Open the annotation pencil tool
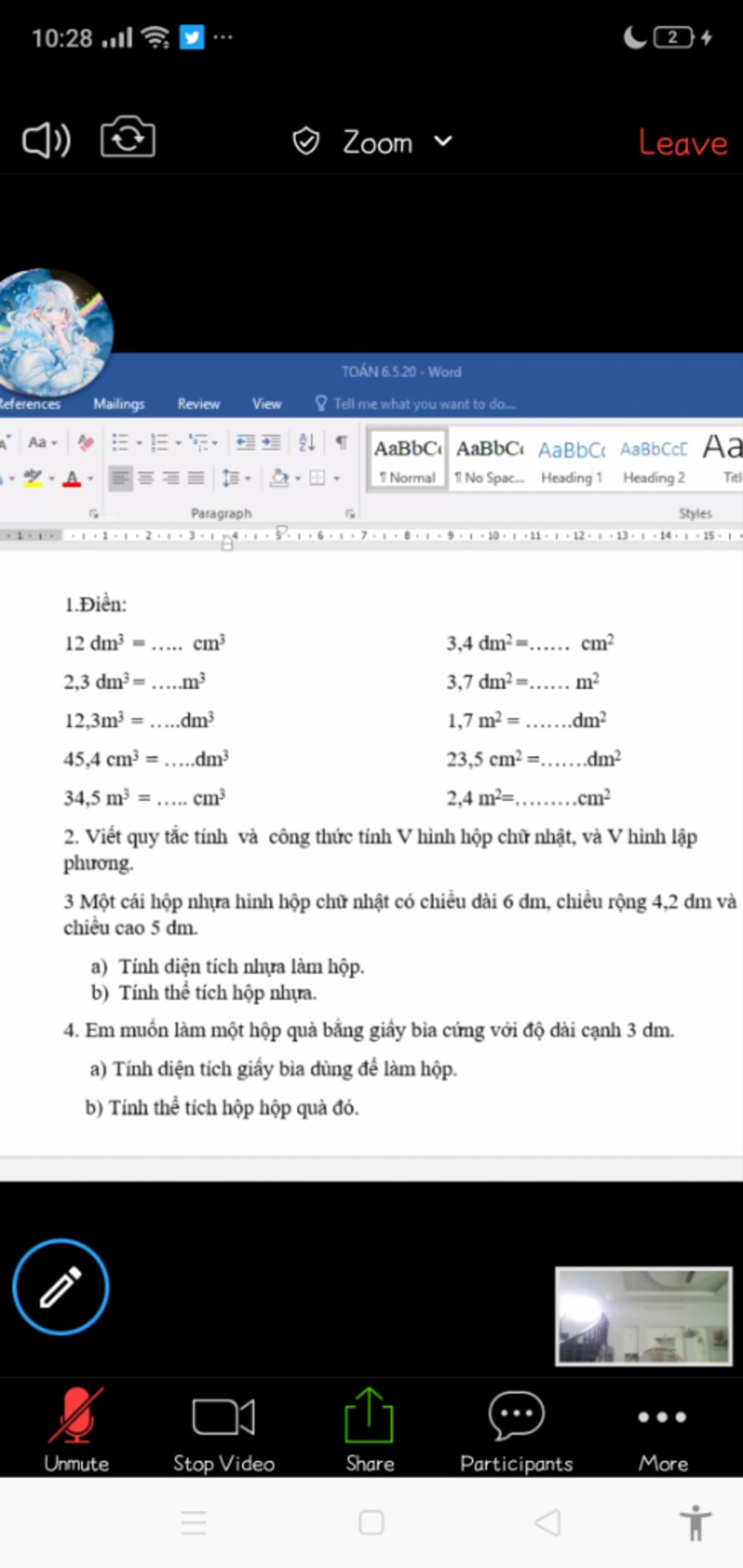743x1568 pixels. coord(60,1287)
